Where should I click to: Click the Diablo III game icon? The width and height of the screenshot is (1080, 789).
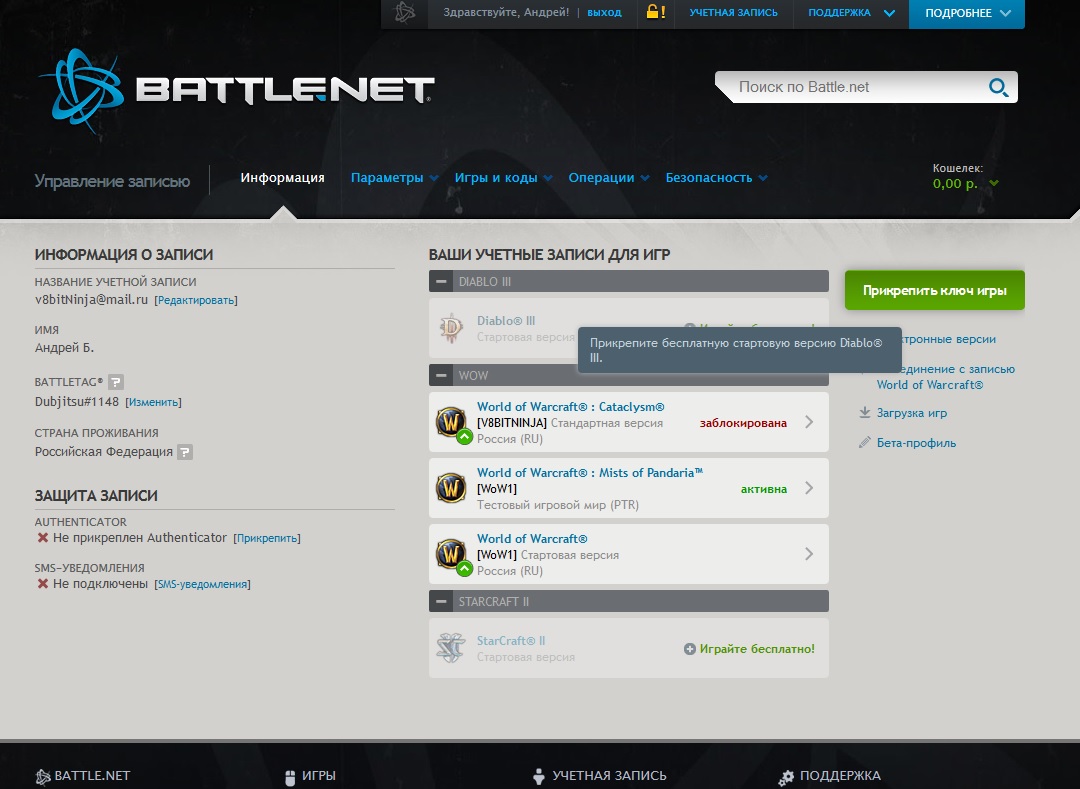451,328
